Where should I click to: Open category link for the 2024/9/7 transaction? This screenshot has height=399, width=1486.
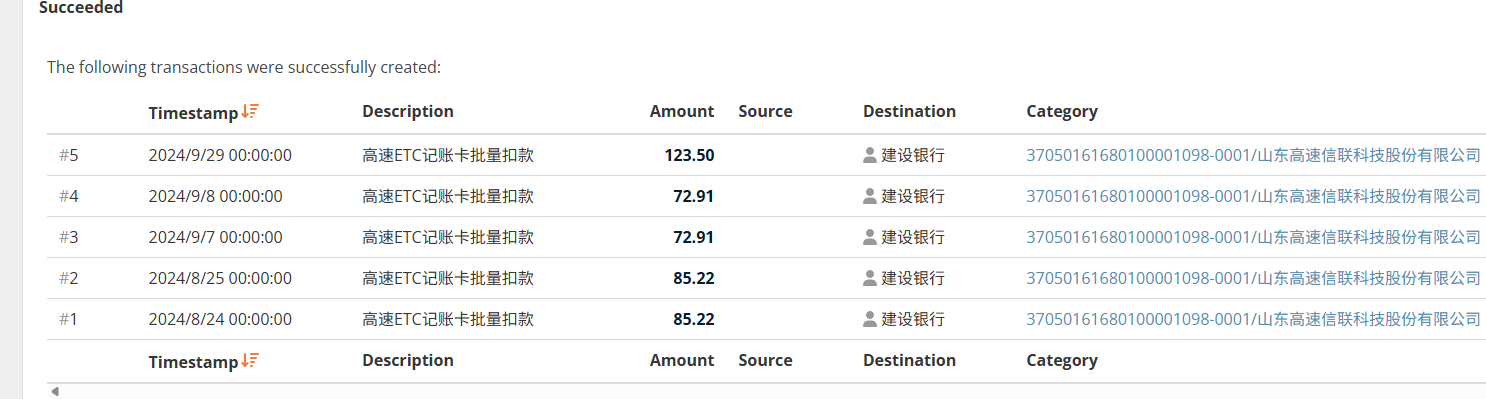point(1253,237)
